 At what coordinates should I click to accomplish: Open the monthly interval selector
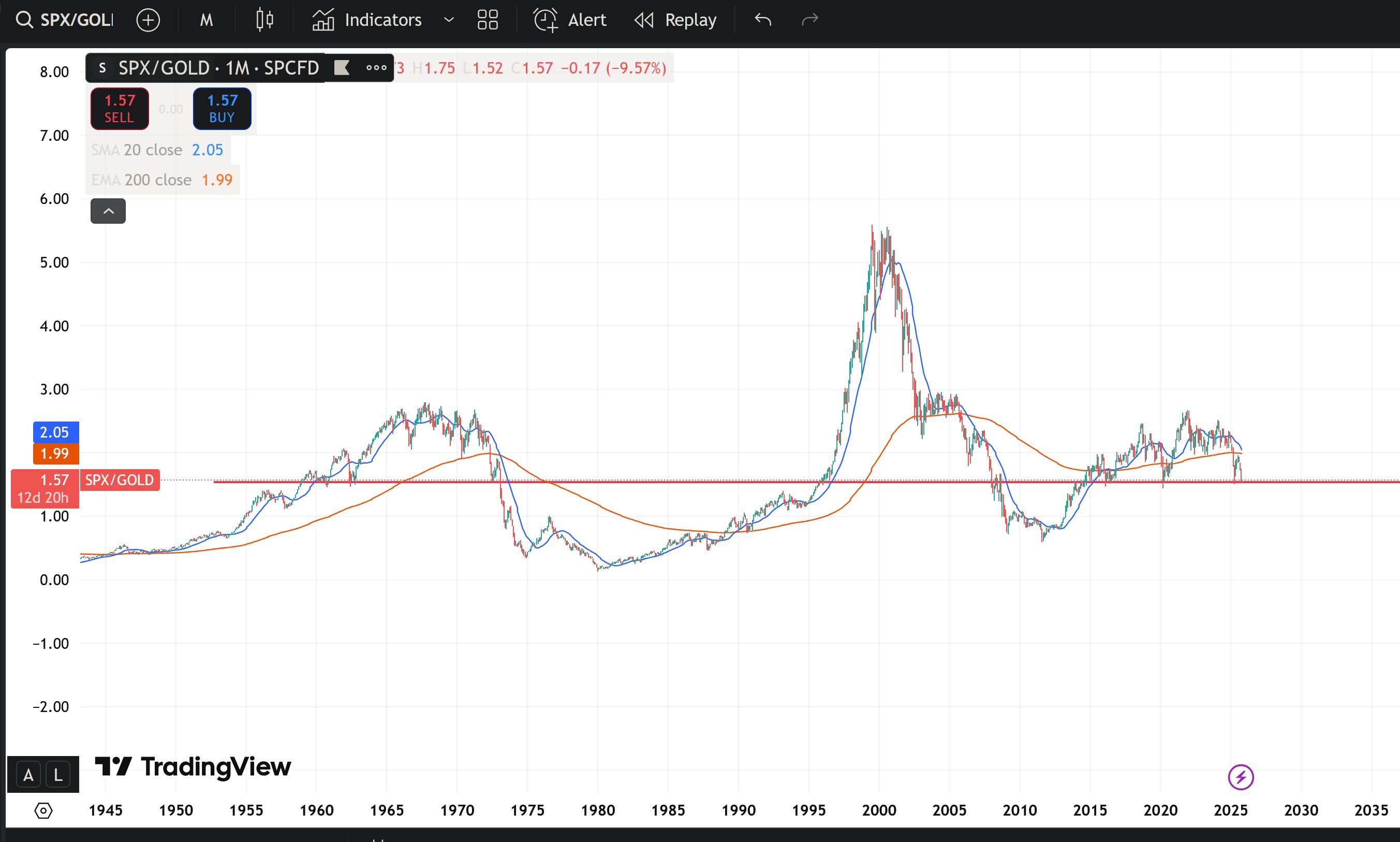tap(207, 20)
